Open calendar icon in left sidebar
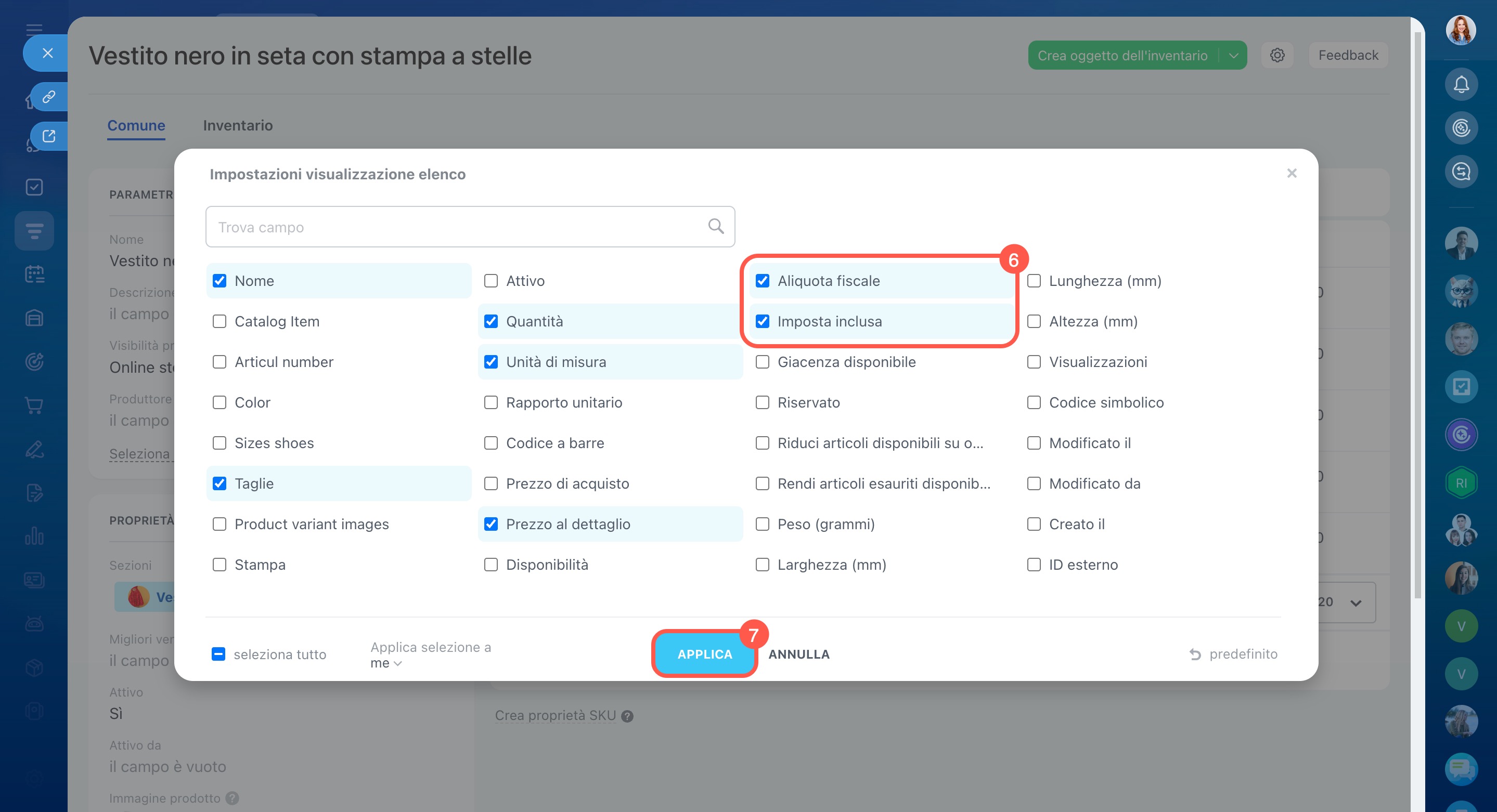The width and height of the screenshot is (1497, 812). click(x=34, y=274)
